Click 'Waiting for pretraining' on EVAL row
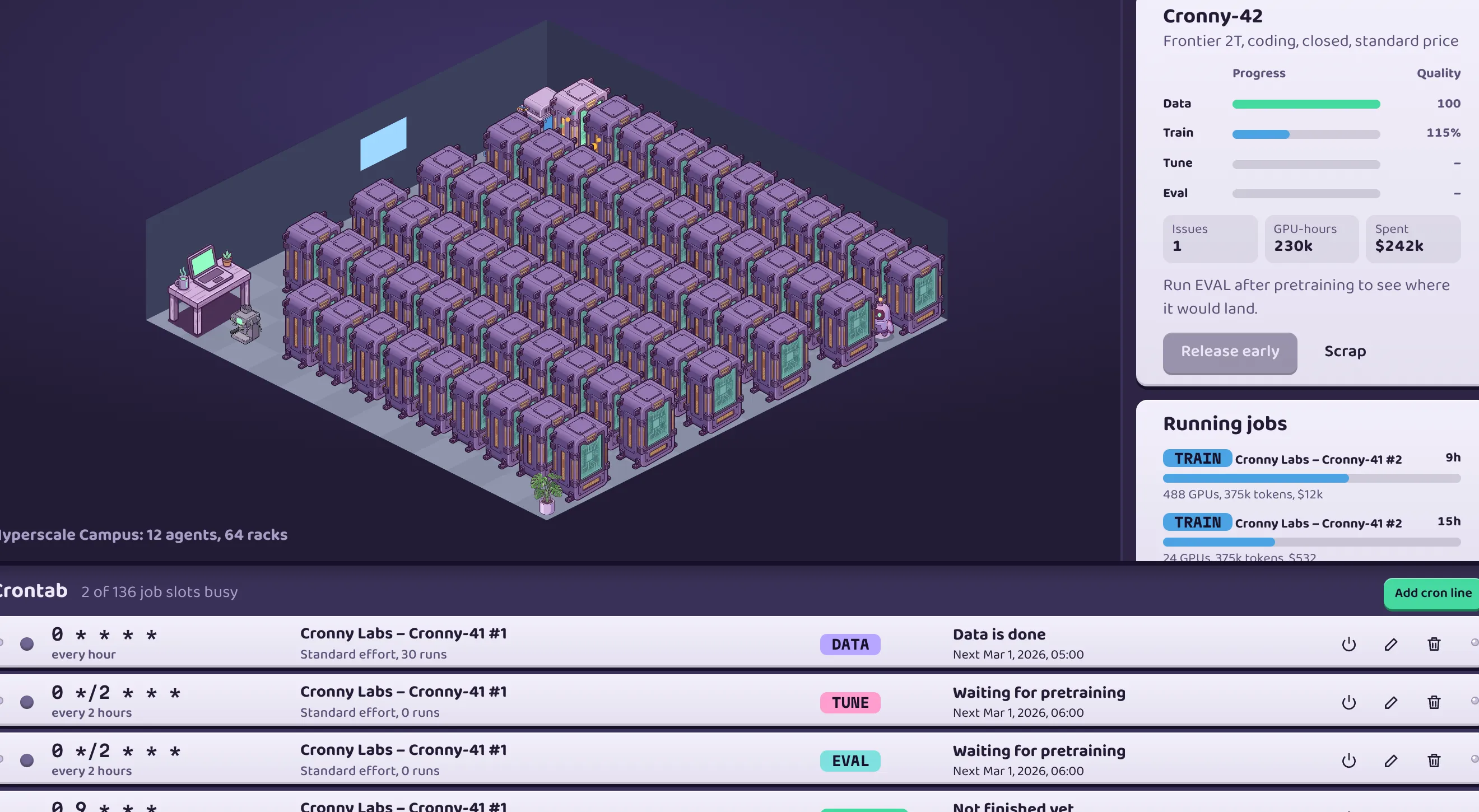Screen dimensions: 1479x812 [x=1039, y=751]
